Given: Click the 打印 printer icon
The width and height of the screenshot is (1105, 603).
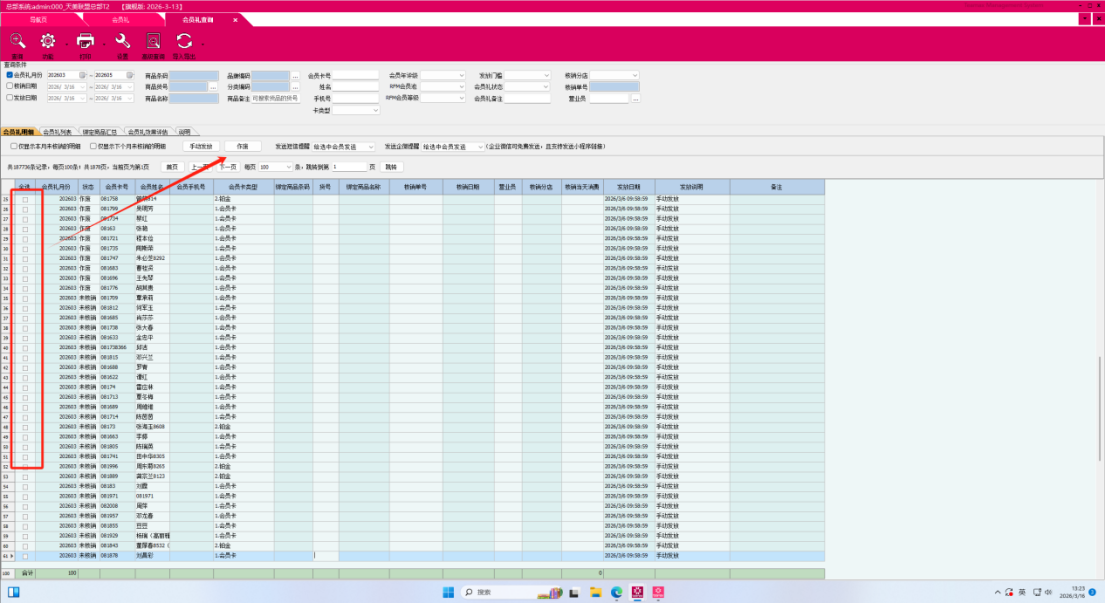Looking at the screenshot, I should coord(85,41).
